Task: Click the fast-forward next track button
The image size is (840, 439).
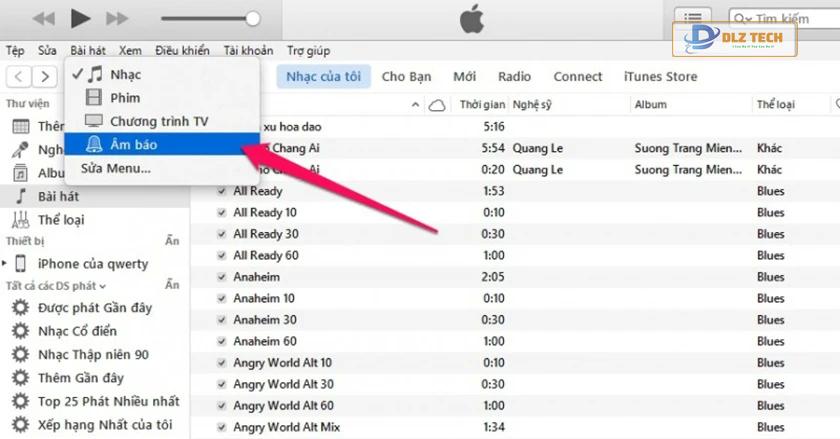Action: (117, 19)
